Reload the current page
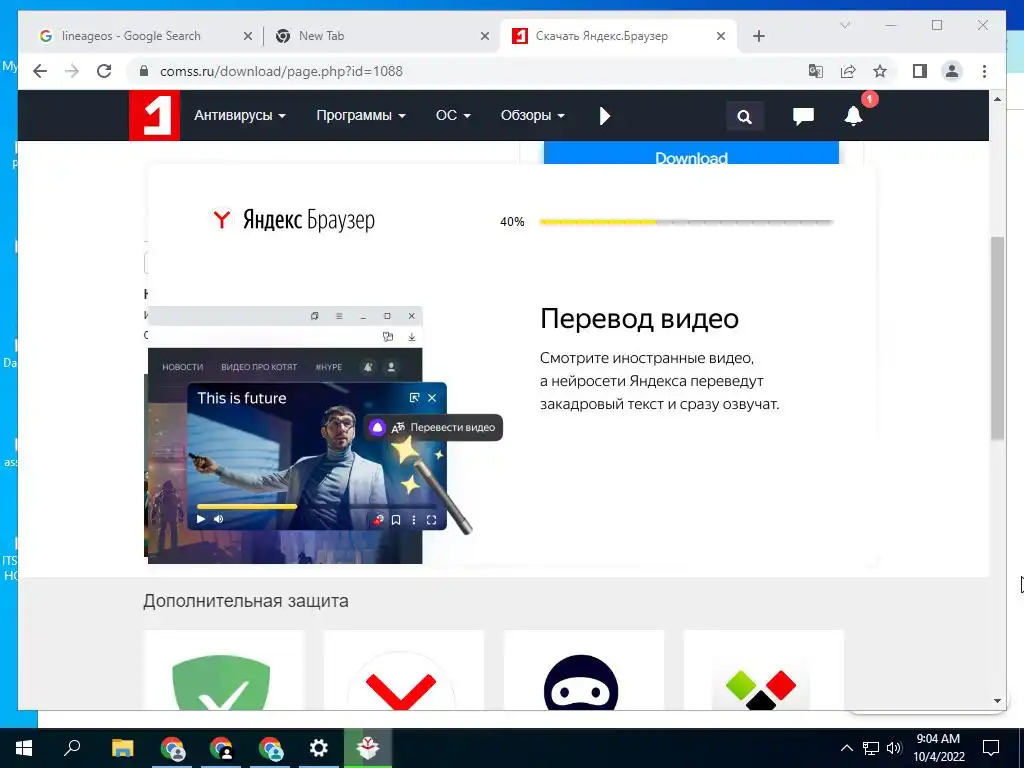The width and height of the screenshot is (1024, 768). pos(104,71)
